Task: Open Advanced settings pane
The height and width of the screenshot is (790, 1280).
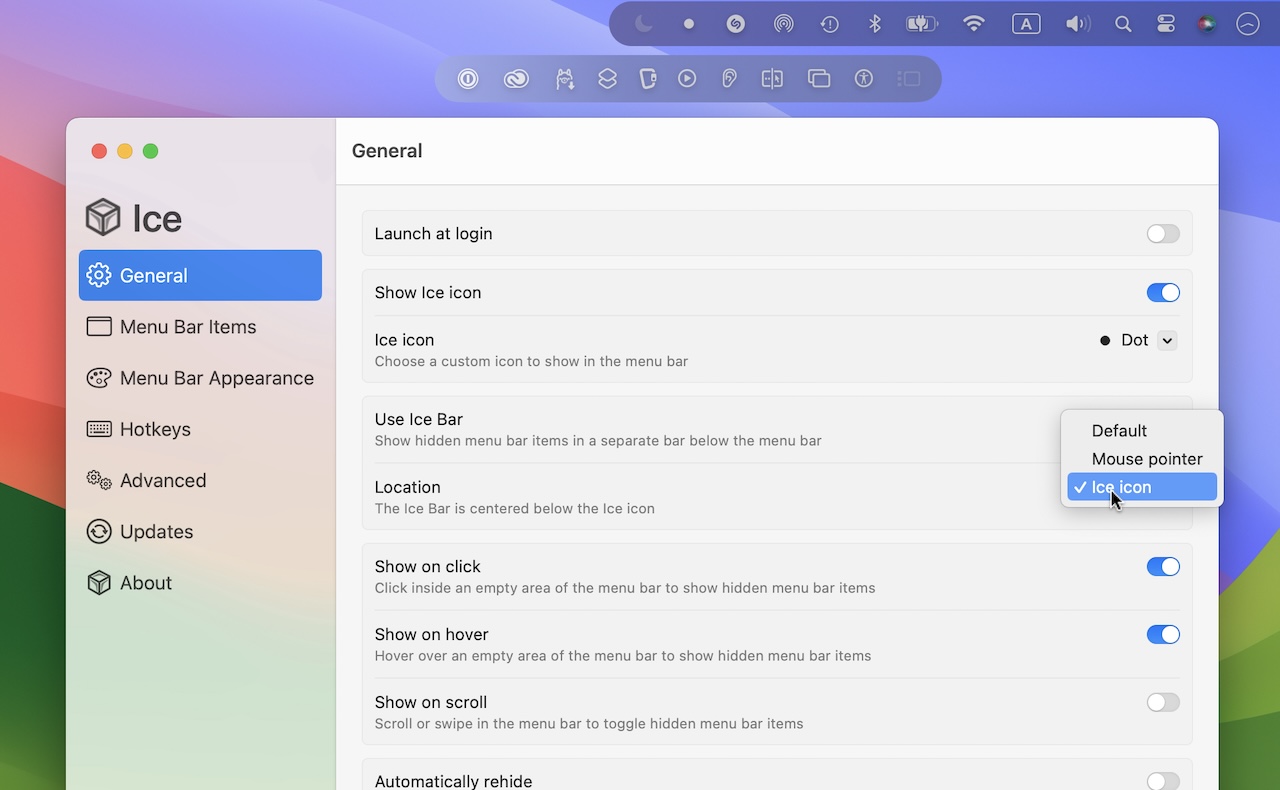Action: pos(200,480)
